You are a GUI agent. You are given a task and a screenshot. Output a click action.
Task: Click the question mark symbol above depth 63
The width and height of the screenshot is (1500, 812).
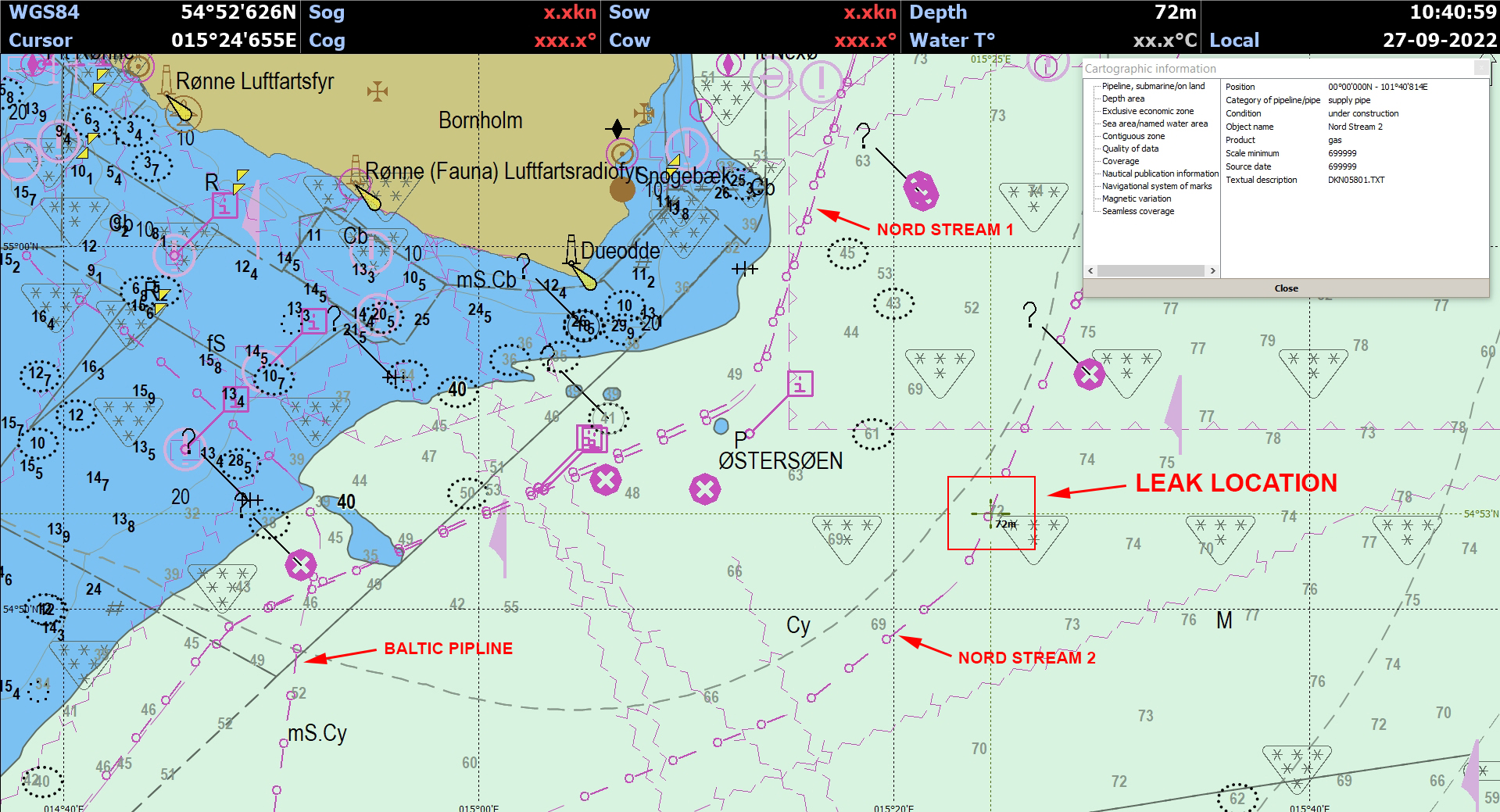(863, 136)
